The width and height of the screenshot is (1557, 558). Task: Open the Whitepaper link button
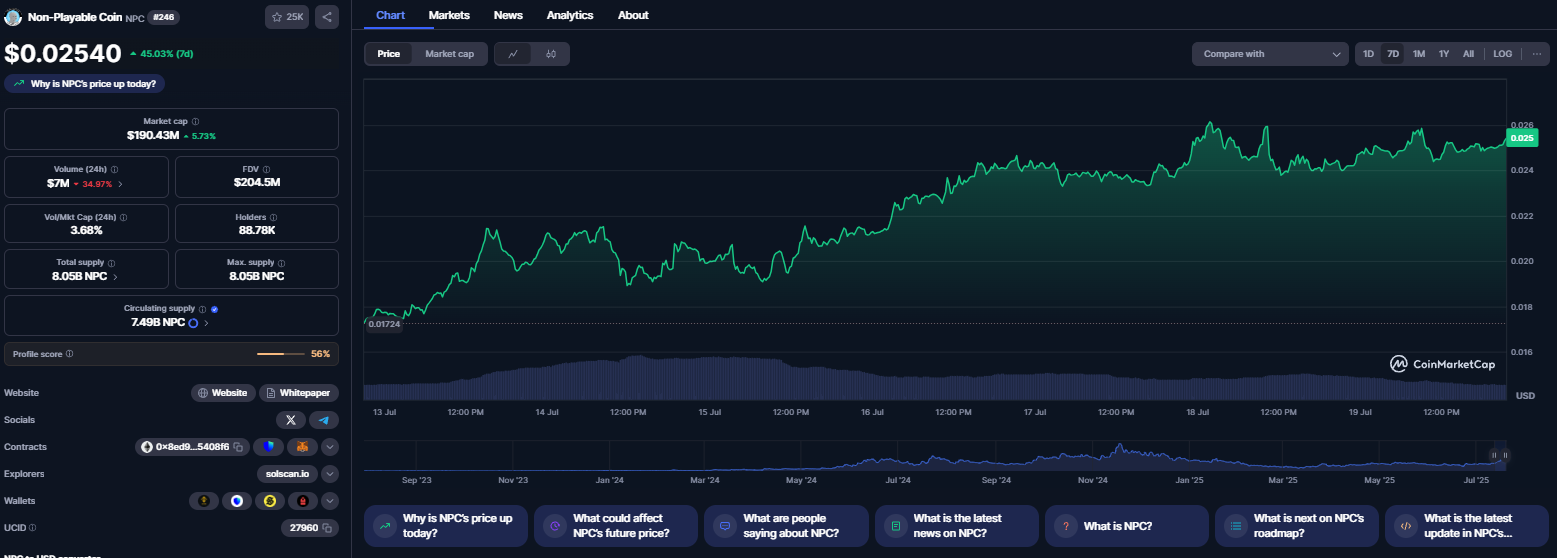point(299,393)
